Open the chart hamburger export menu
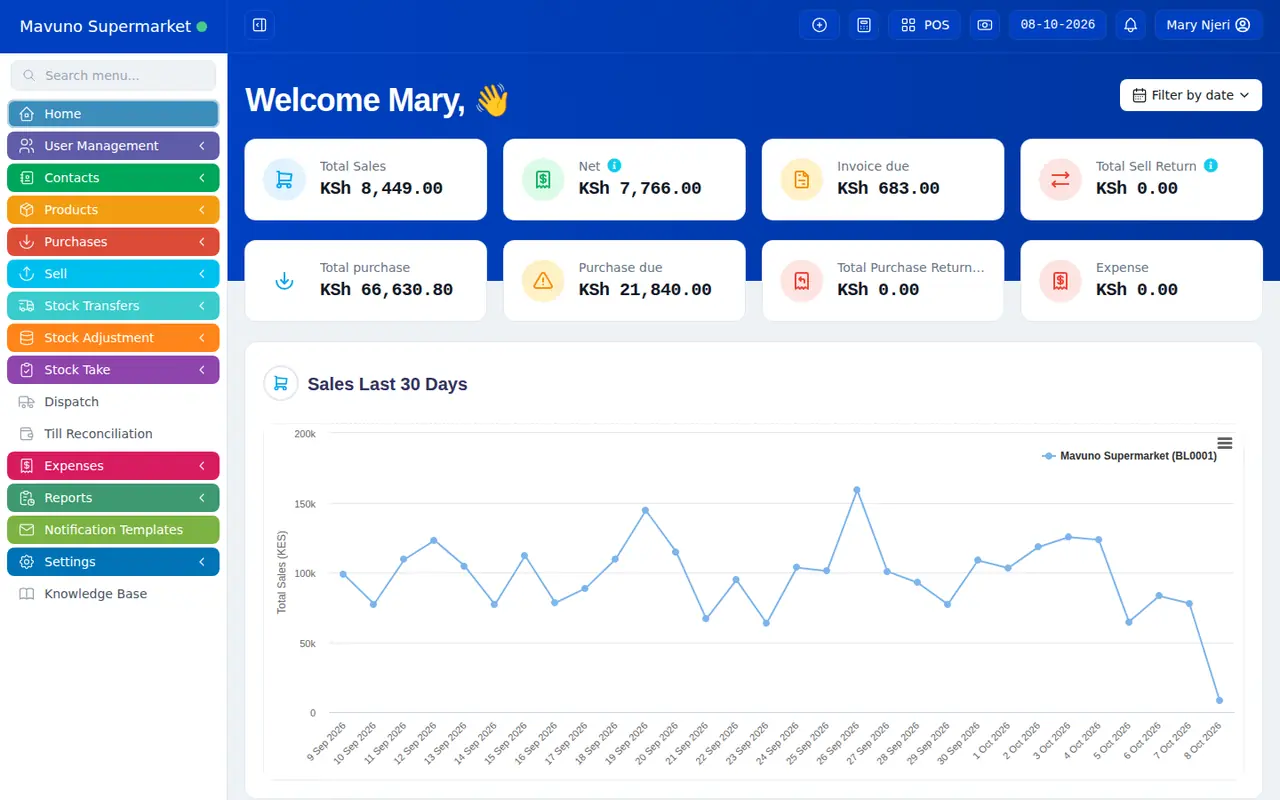The image size is (1280, 800). [x=1224, y=443]
